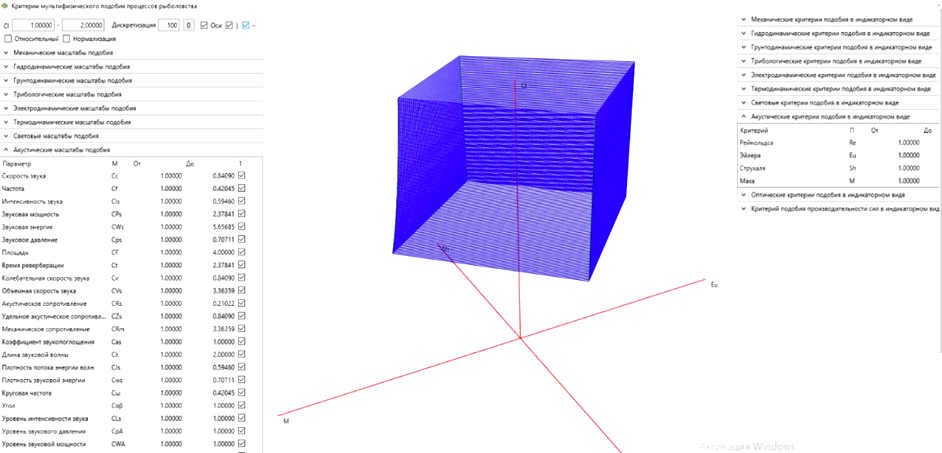Toggle the Оси checkbox

point(205,24)
